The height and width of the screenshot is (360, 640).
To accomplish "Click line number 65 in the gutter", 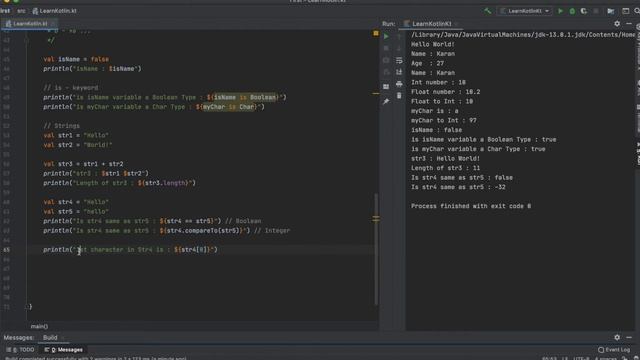I will click(7, 250).
